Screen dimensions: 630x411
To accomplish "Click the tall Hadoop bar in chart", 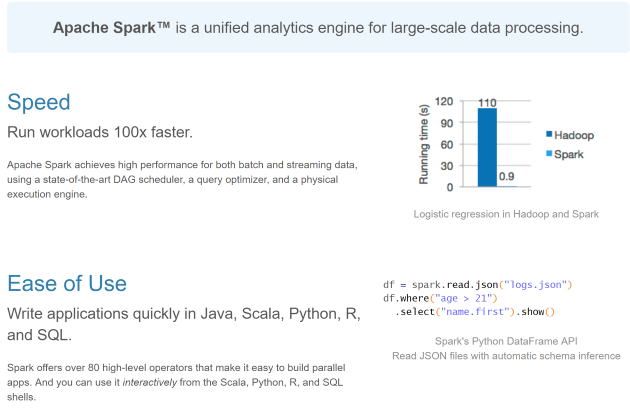I will pos(487,147).
